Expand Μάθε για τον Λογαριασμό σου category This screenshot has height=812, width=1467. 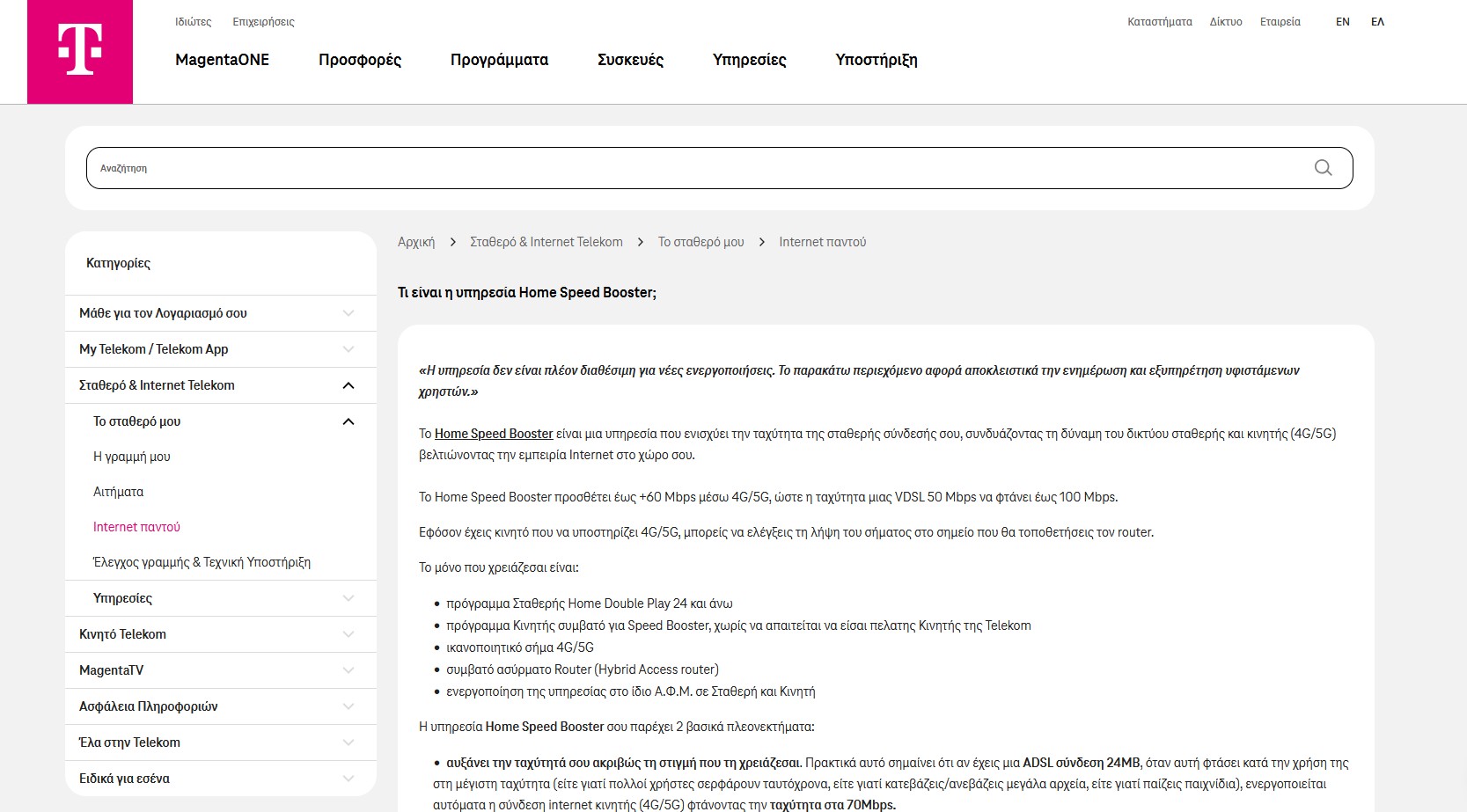(221, 313)
